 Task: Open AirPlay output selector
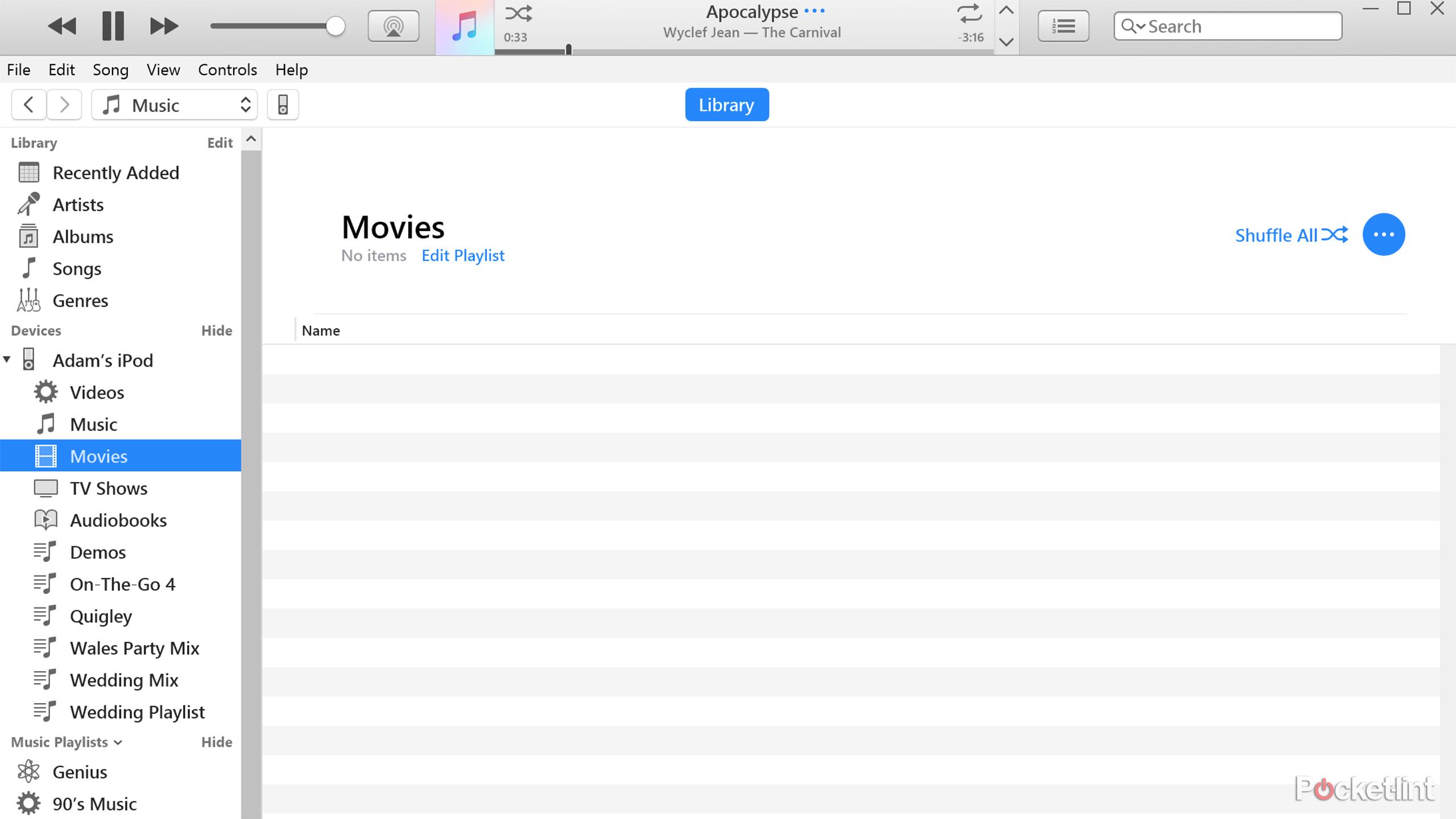tap(394, 26)
